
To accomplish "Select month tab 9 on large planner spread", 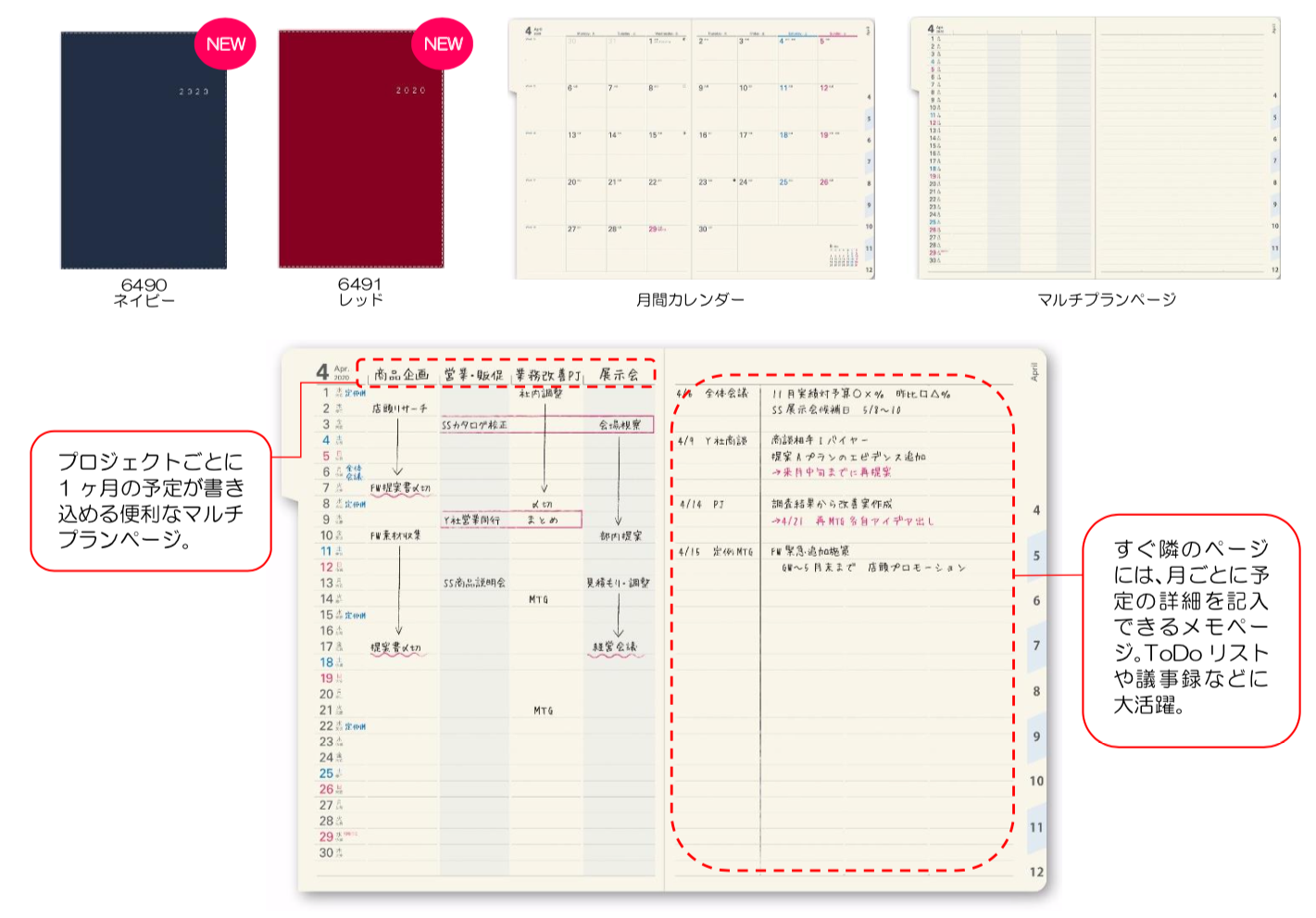I will coord(1036,736).
